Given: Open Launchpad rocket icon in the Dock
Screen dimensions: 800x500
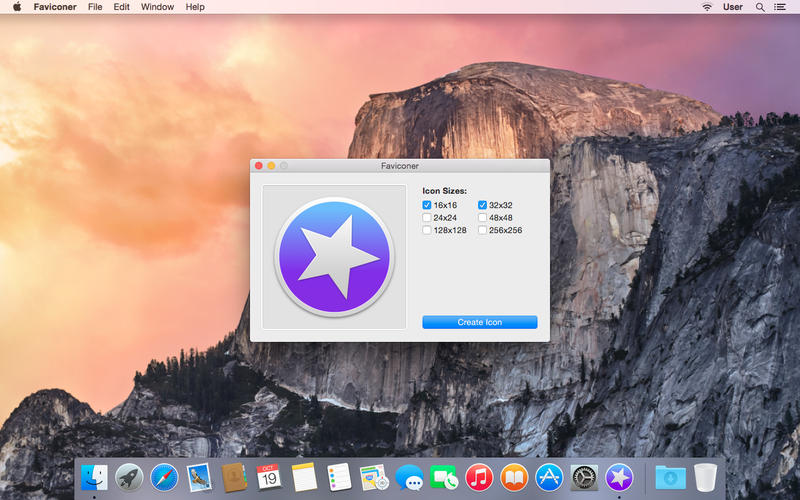Looking at the screenshot, I should coord(129,477).
